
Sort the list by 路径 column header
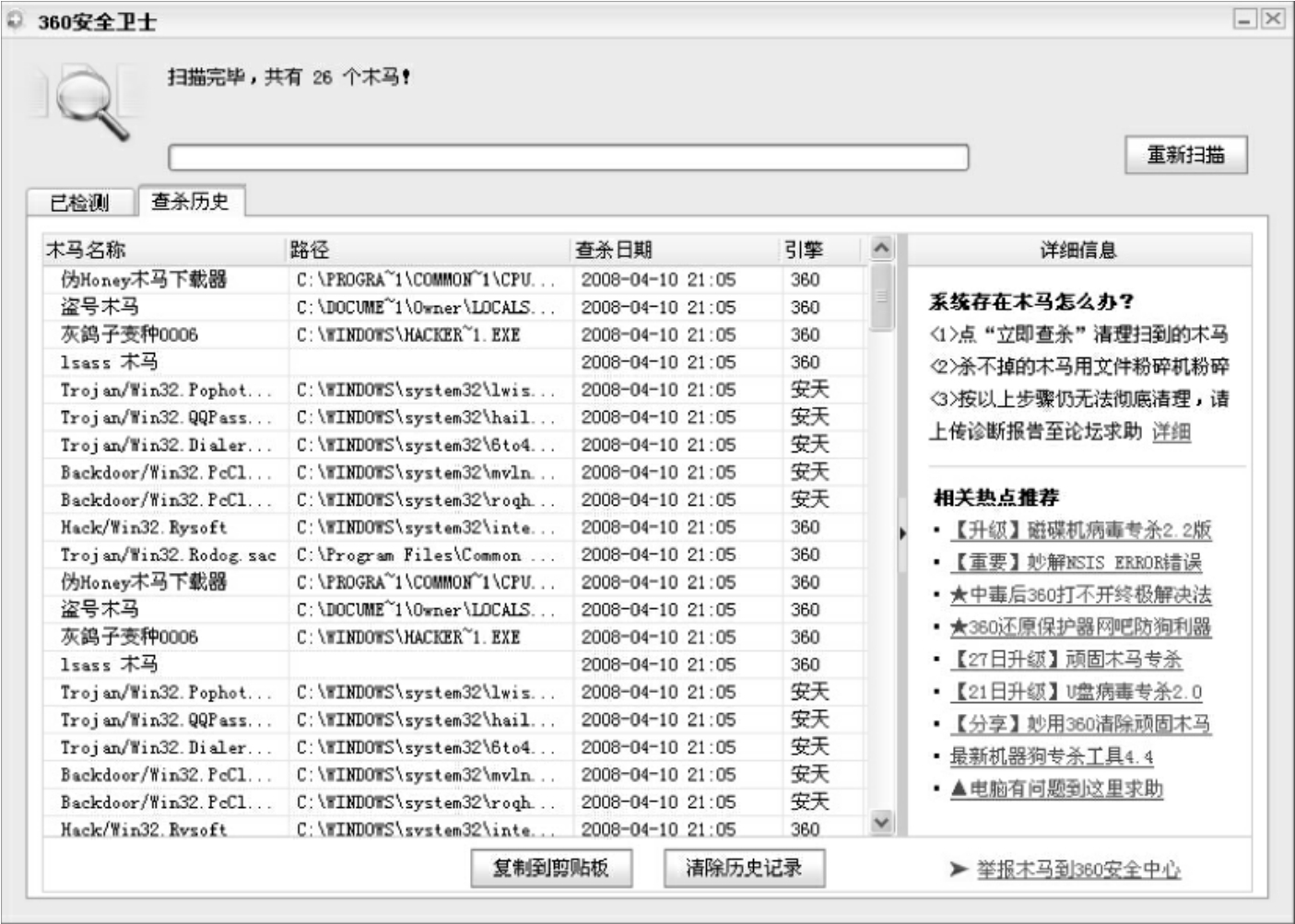pos(428,250)
